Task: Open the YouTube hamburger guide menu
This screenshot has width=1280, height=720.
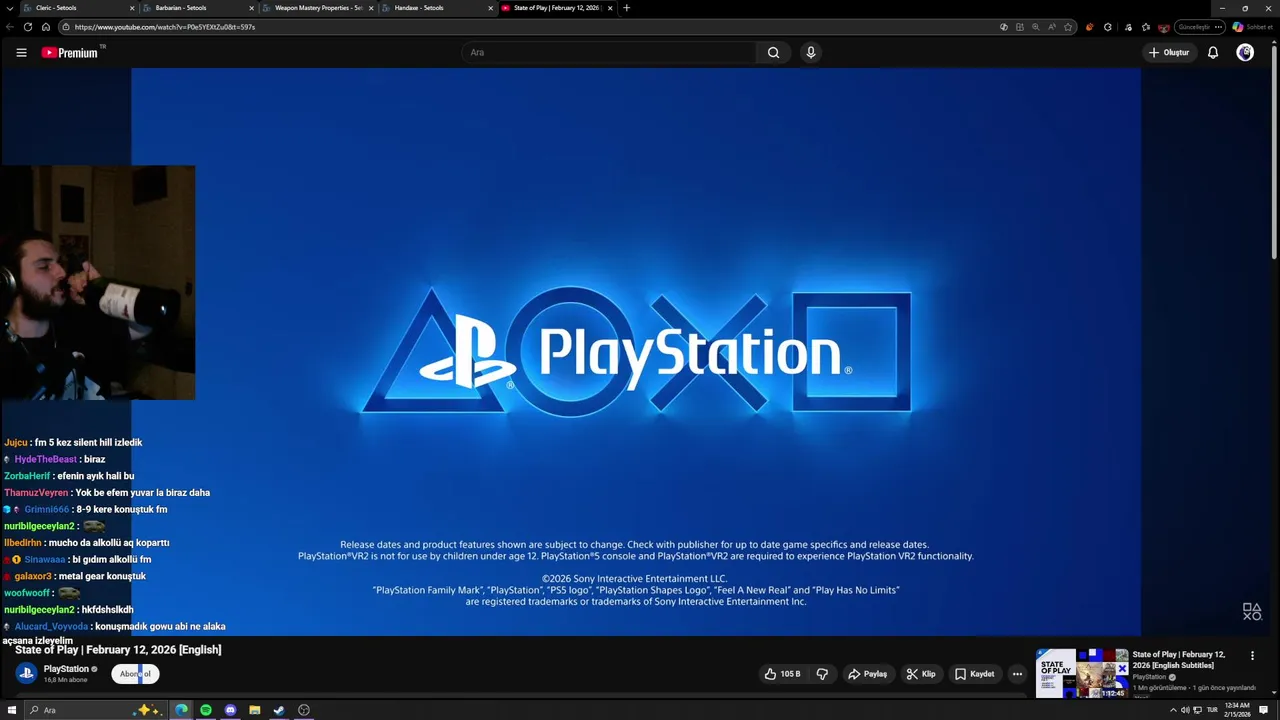Action: coord(21,53)
